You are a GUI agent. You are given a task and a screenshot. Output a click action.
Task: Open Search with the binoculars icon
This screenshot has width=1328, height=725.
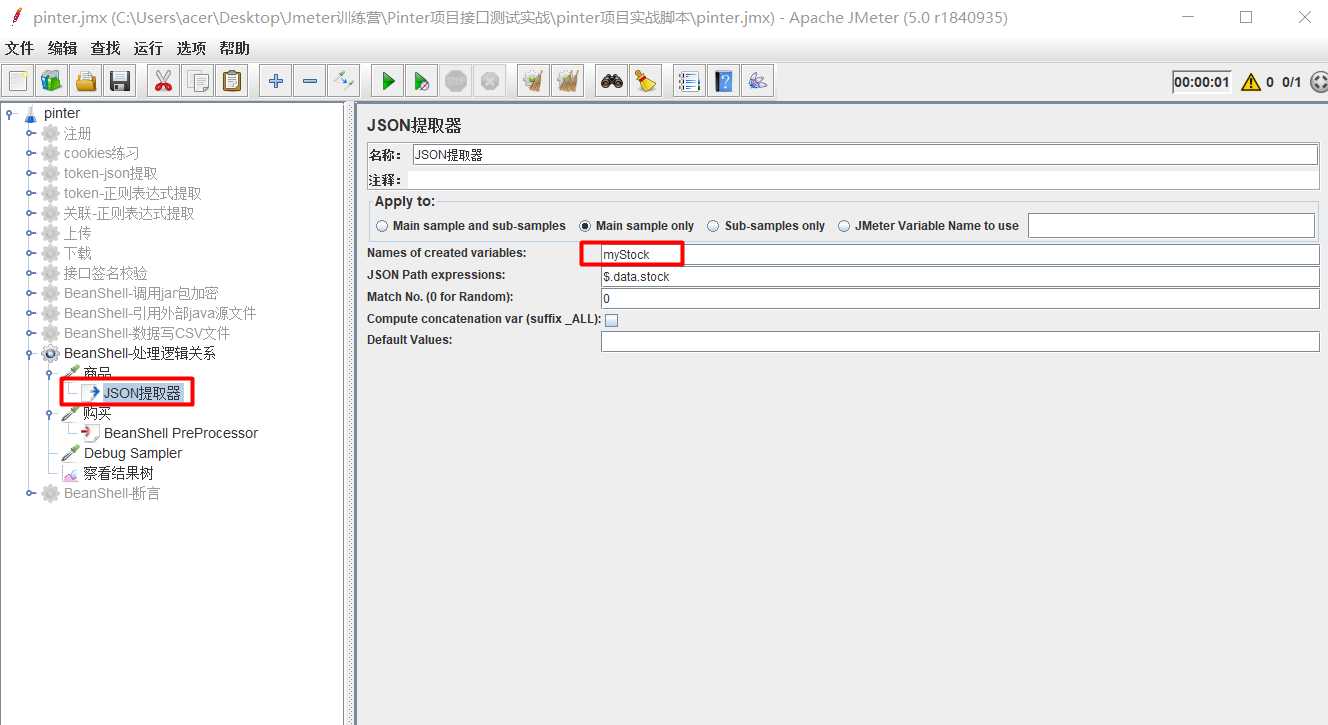611,81
